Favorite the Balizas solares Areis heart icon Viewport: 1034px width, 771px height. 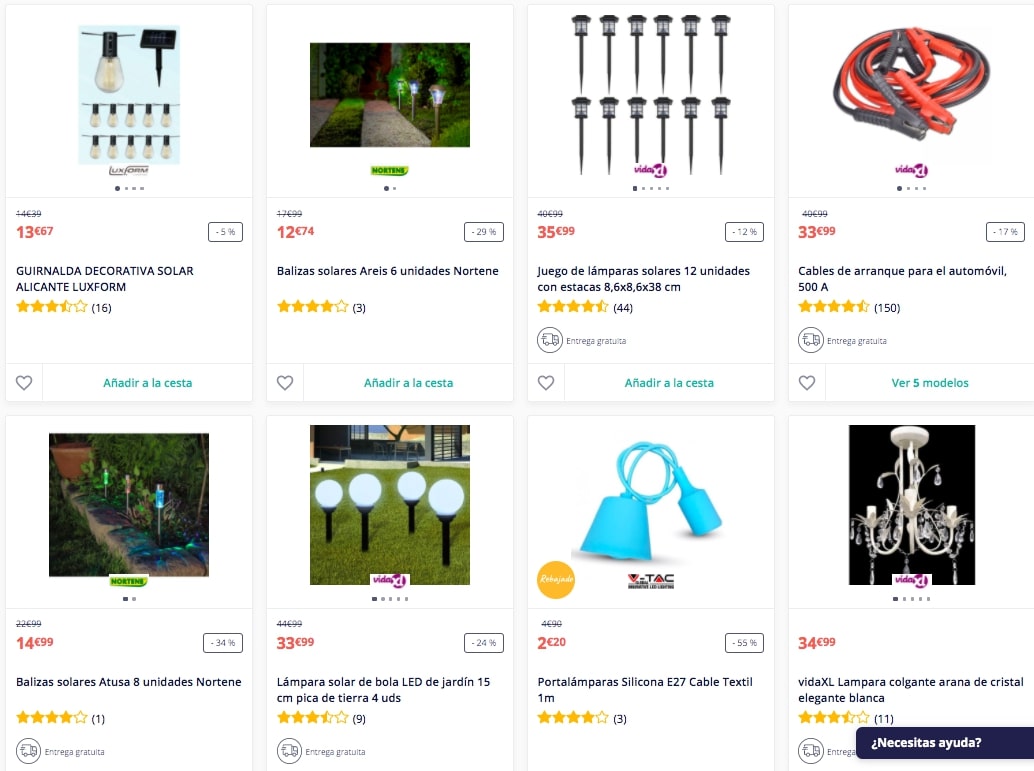[x=285, y=383]
